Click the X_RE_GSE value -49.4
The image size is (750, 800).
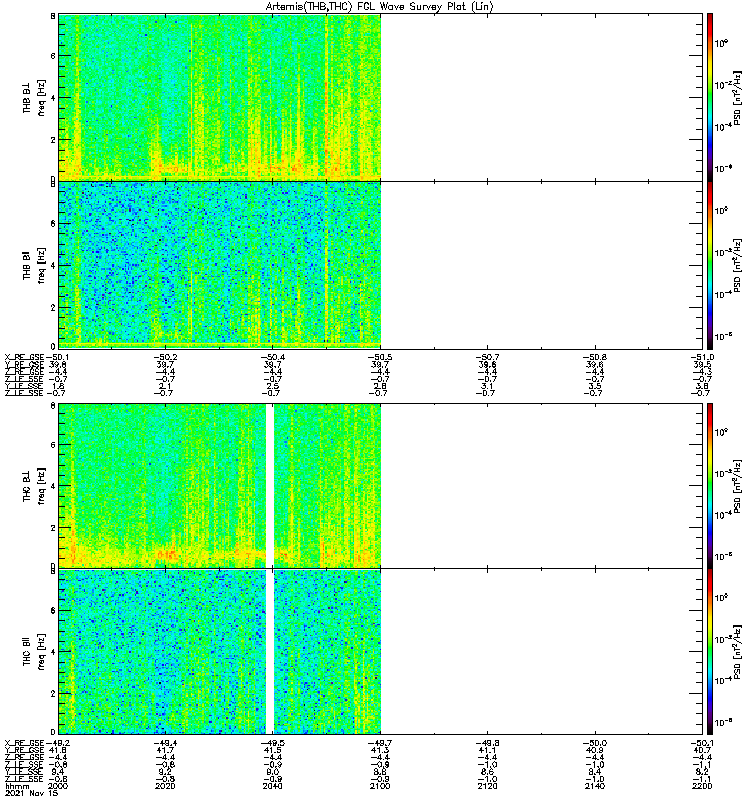tap(165, 743)
